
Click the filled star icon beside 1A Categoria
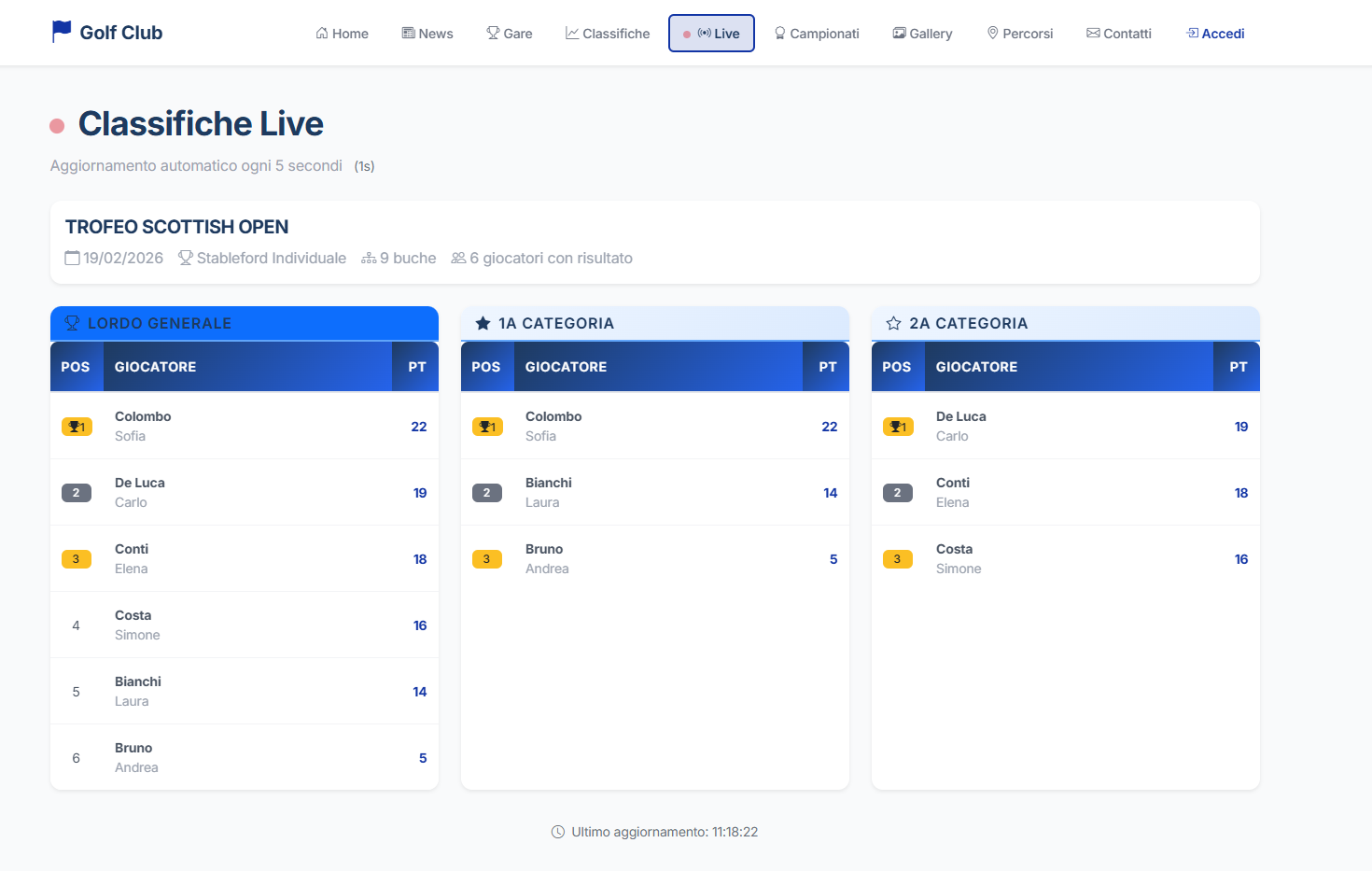coord(483,323)
